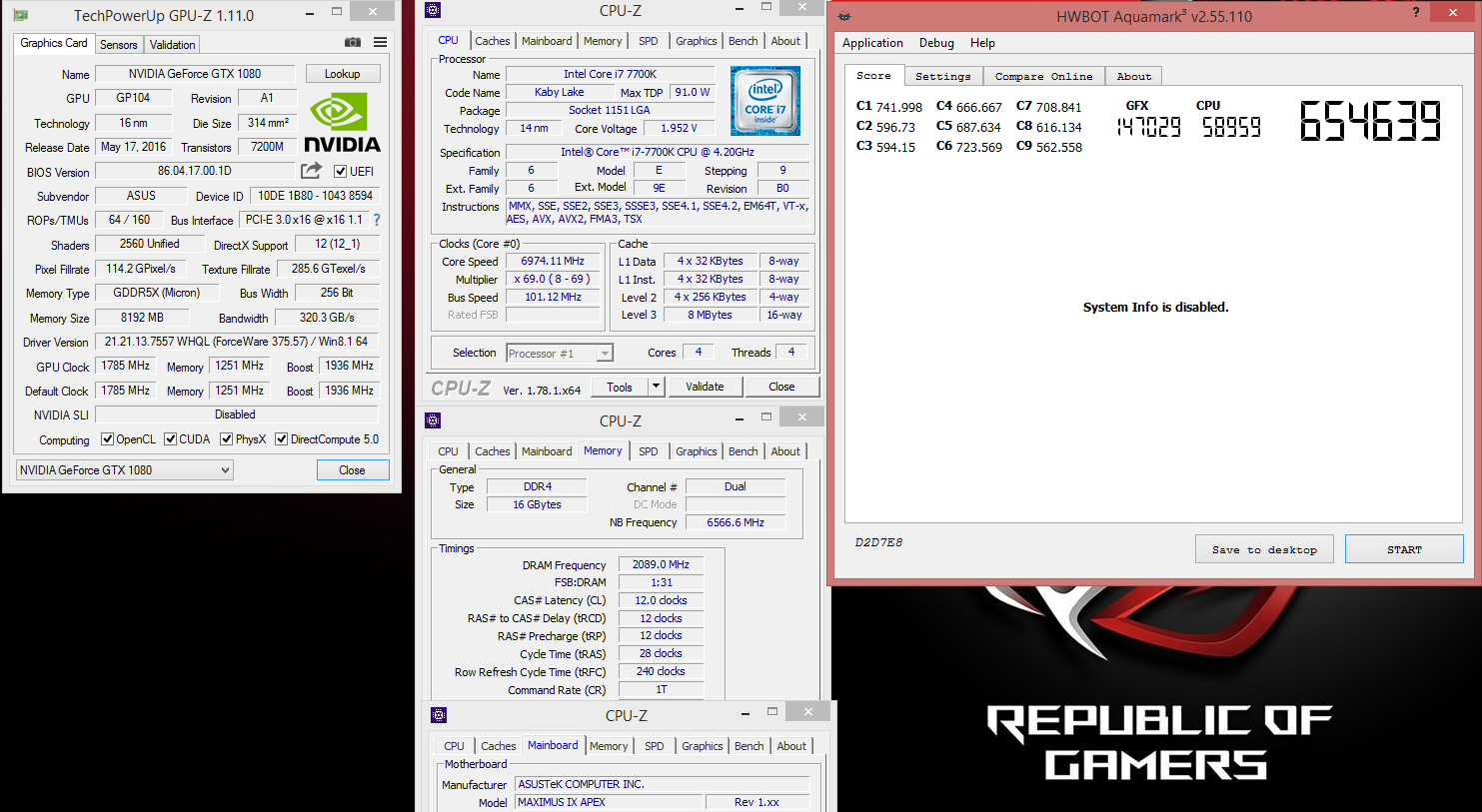
Task: Click the Lookup button in GPU-Z
Action: click(342, 74)
